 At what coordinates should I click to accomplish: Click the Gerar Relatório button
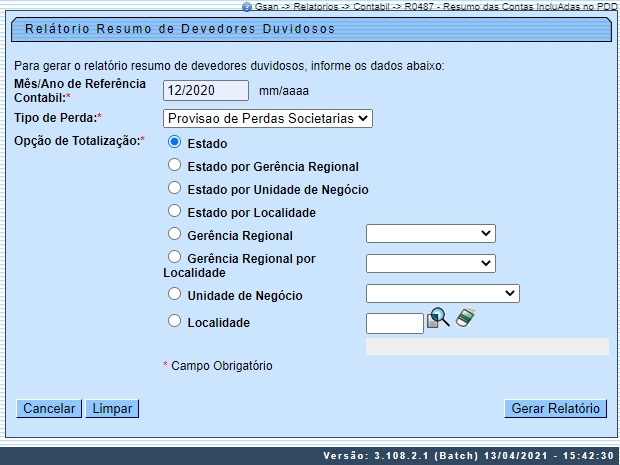[556, 408]
